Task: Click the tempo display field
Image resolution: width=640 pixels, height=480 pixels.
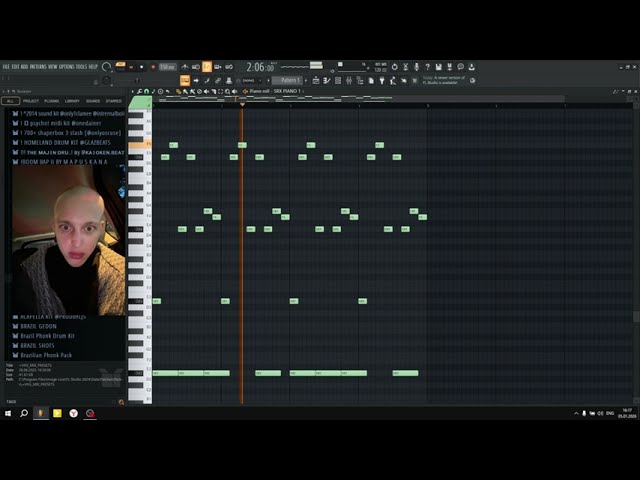Action: click(x=167, y=67)
